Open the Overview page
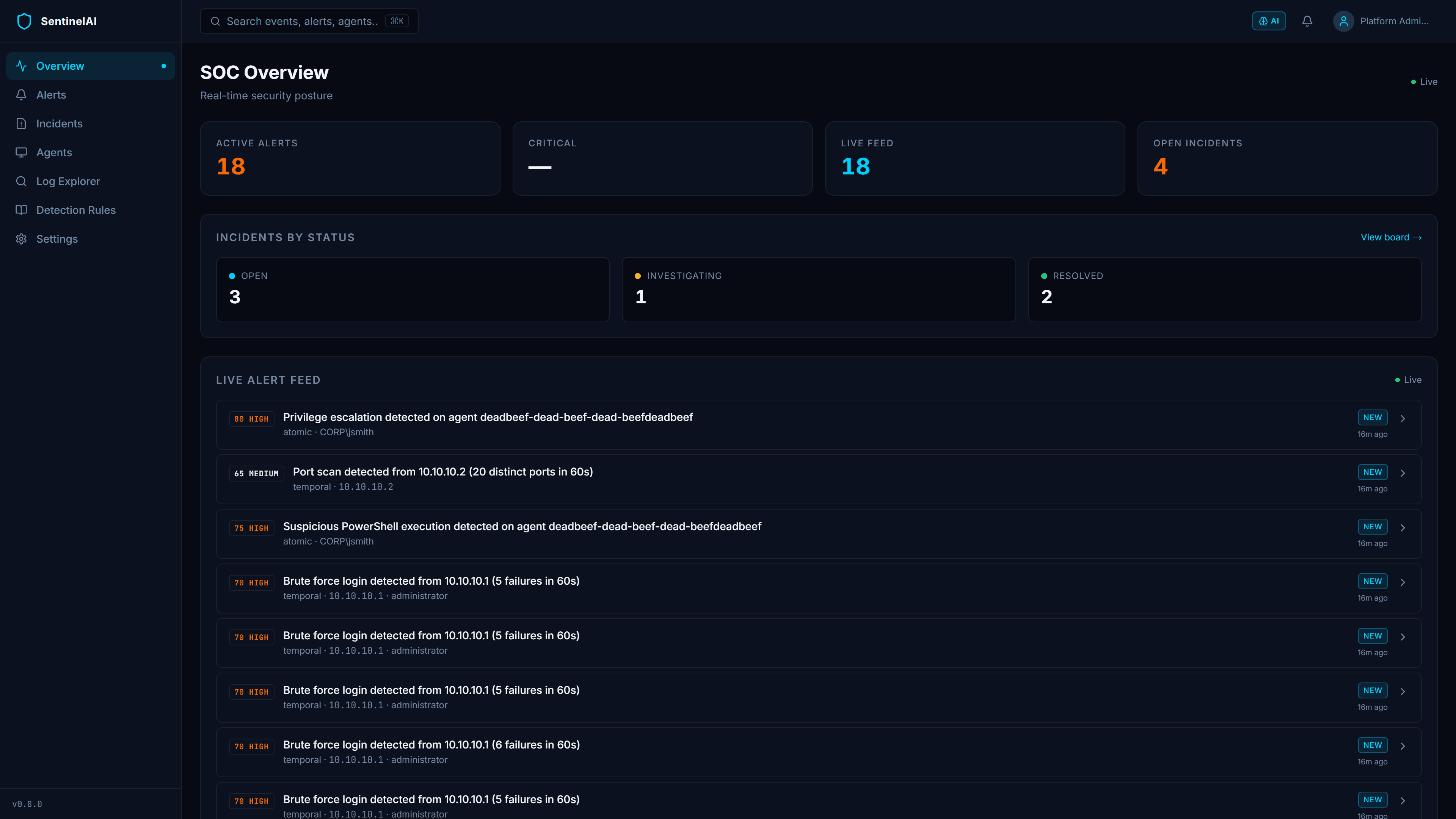Screen dimensions: 1456x819 91,66
